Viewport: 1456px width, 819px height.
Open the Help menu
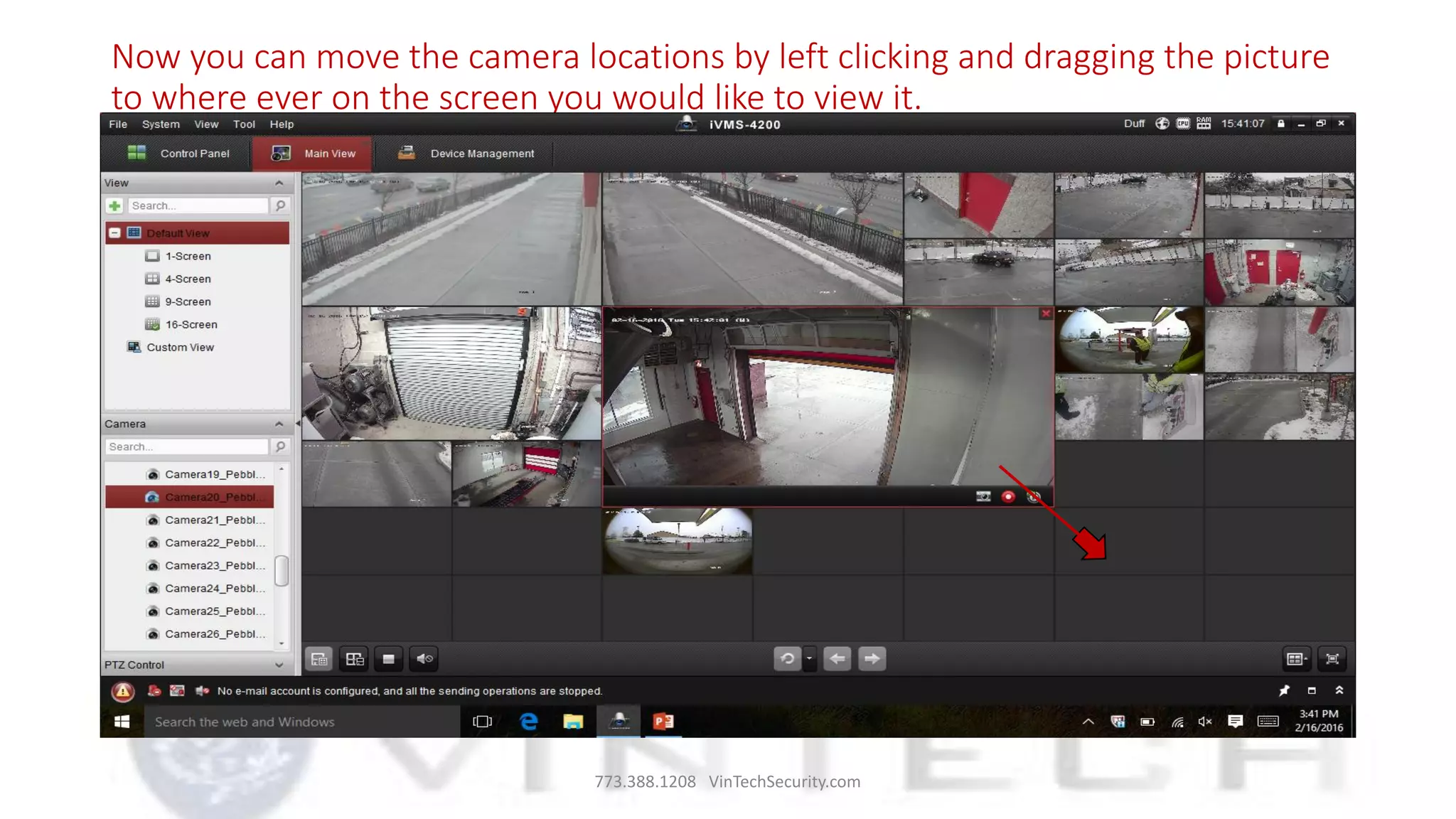[282, 124]
